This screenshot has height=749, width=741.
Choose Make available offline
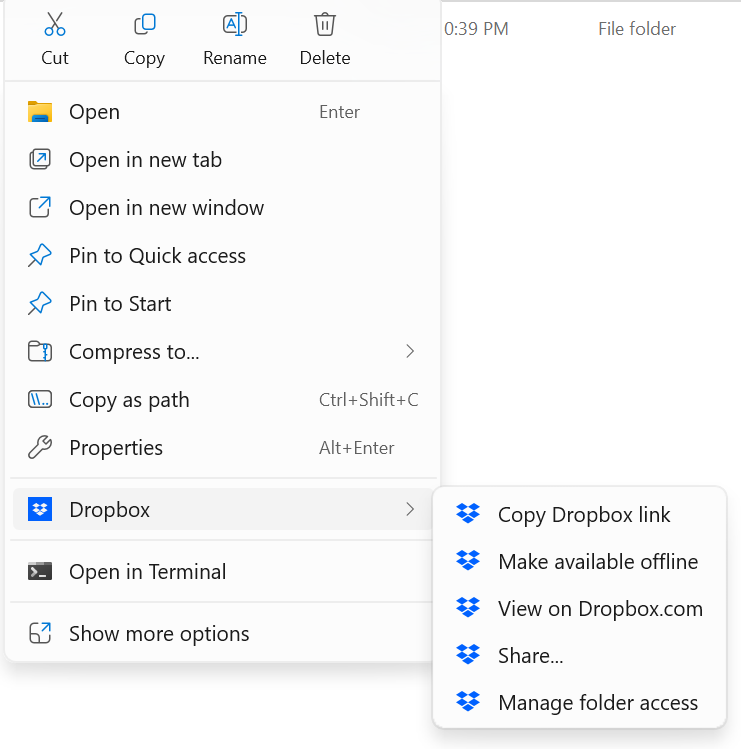pos(598,562)
